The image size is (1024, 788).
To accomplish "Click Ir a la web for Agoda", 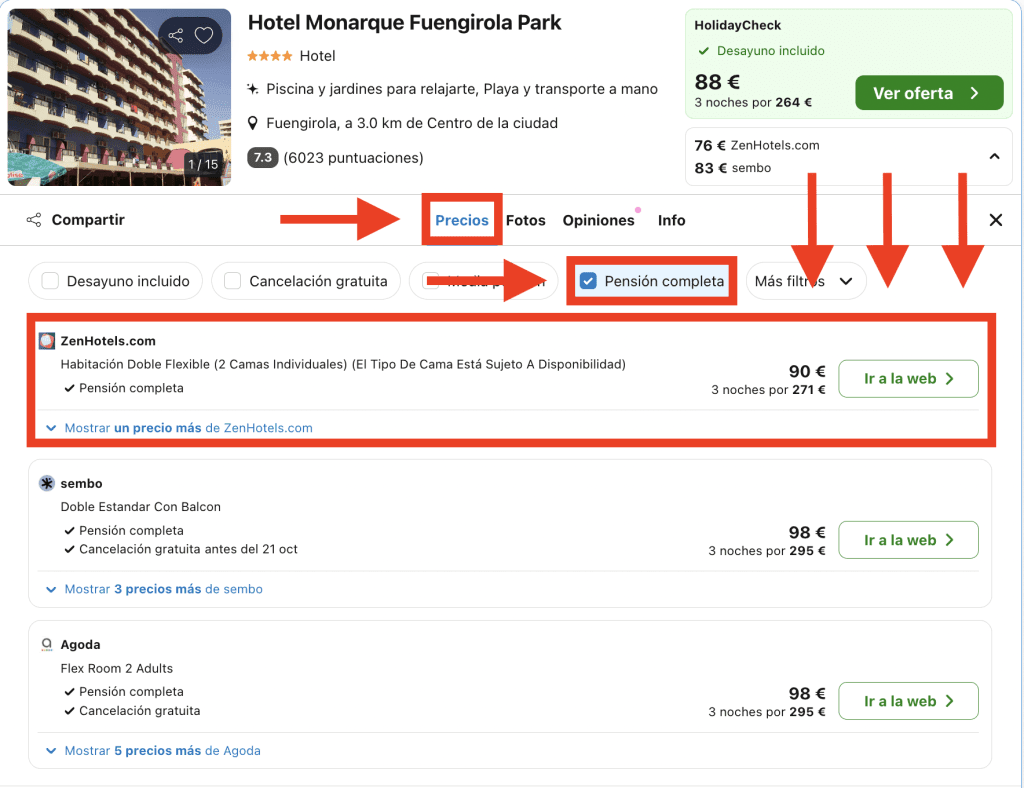I will point(908,701).
